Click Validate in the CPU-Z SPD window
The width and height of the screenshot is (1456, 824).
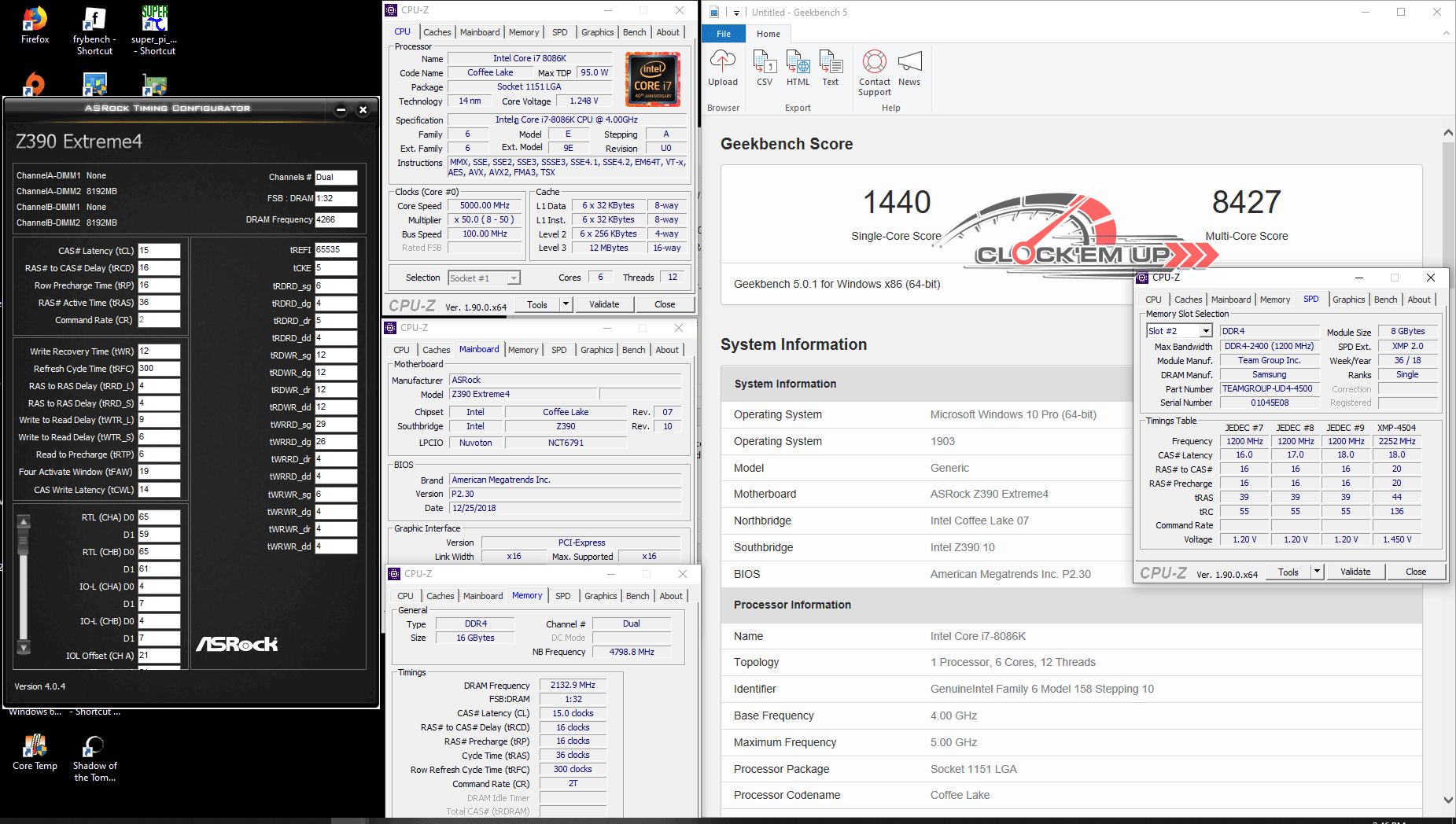[1355, 572]
